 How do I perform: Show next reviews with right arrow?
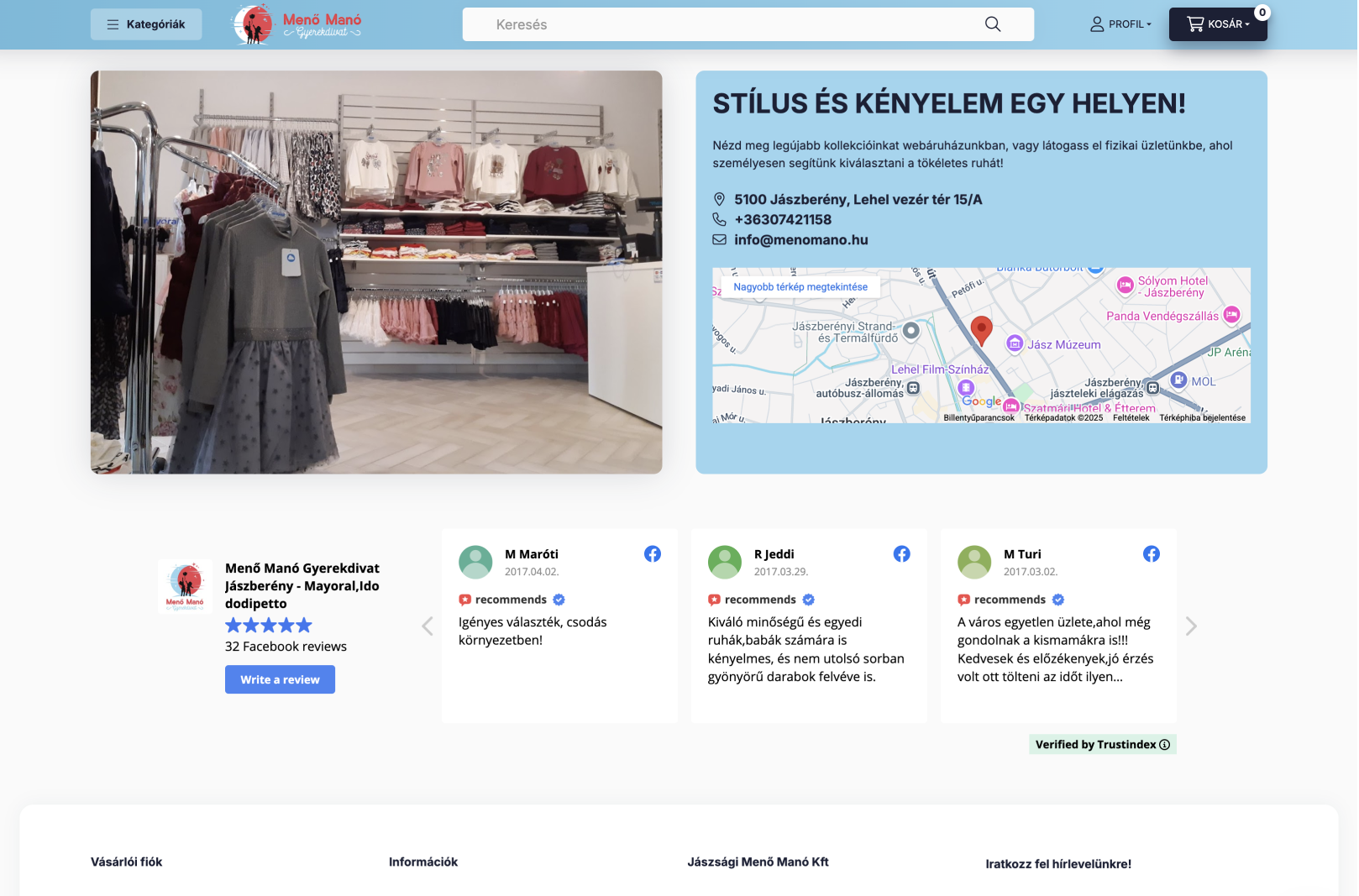pyautogui.click(x=1190, y=626)
